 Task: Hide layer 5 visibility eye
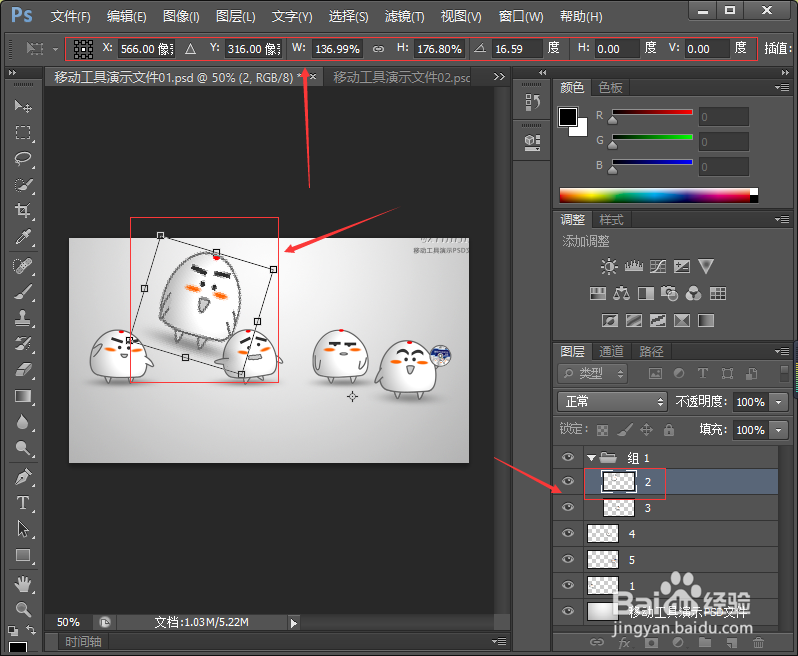pos(568,559)
